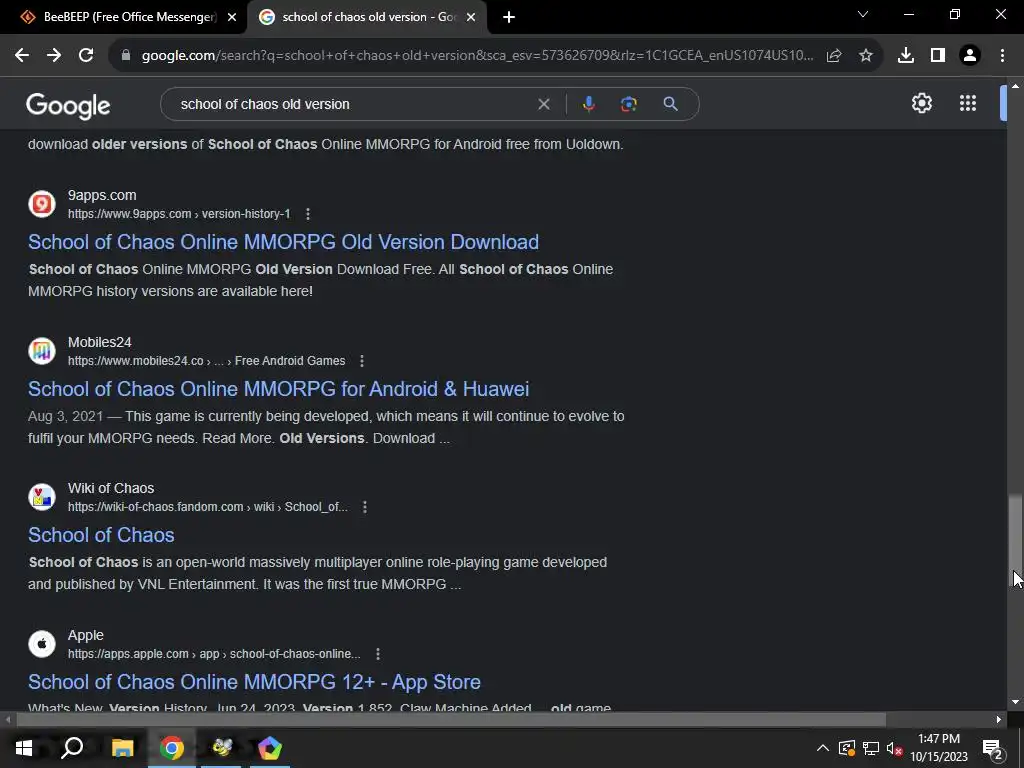Go forward with the browser forward arrow
The width and height of the screenshot is (1024, 768).
click(x=54, y=56)
